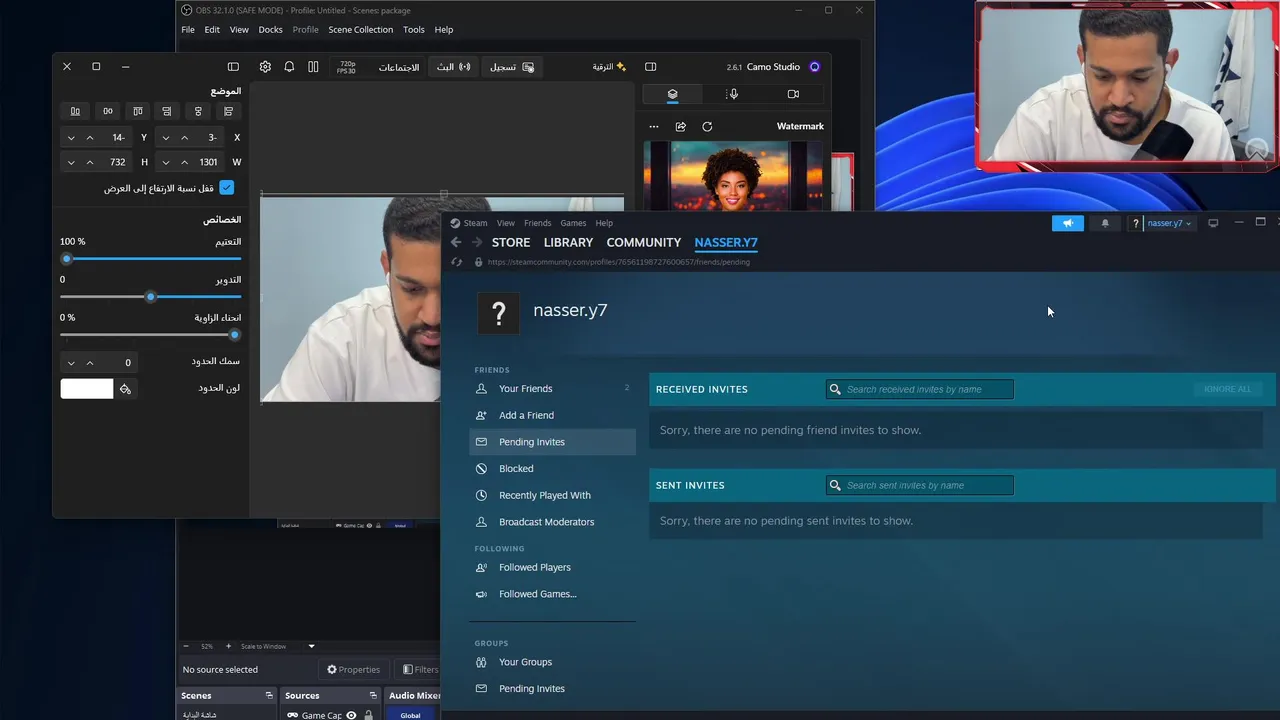Reset the Watermark with refresh icon
1280x720 pixels.
707,127
